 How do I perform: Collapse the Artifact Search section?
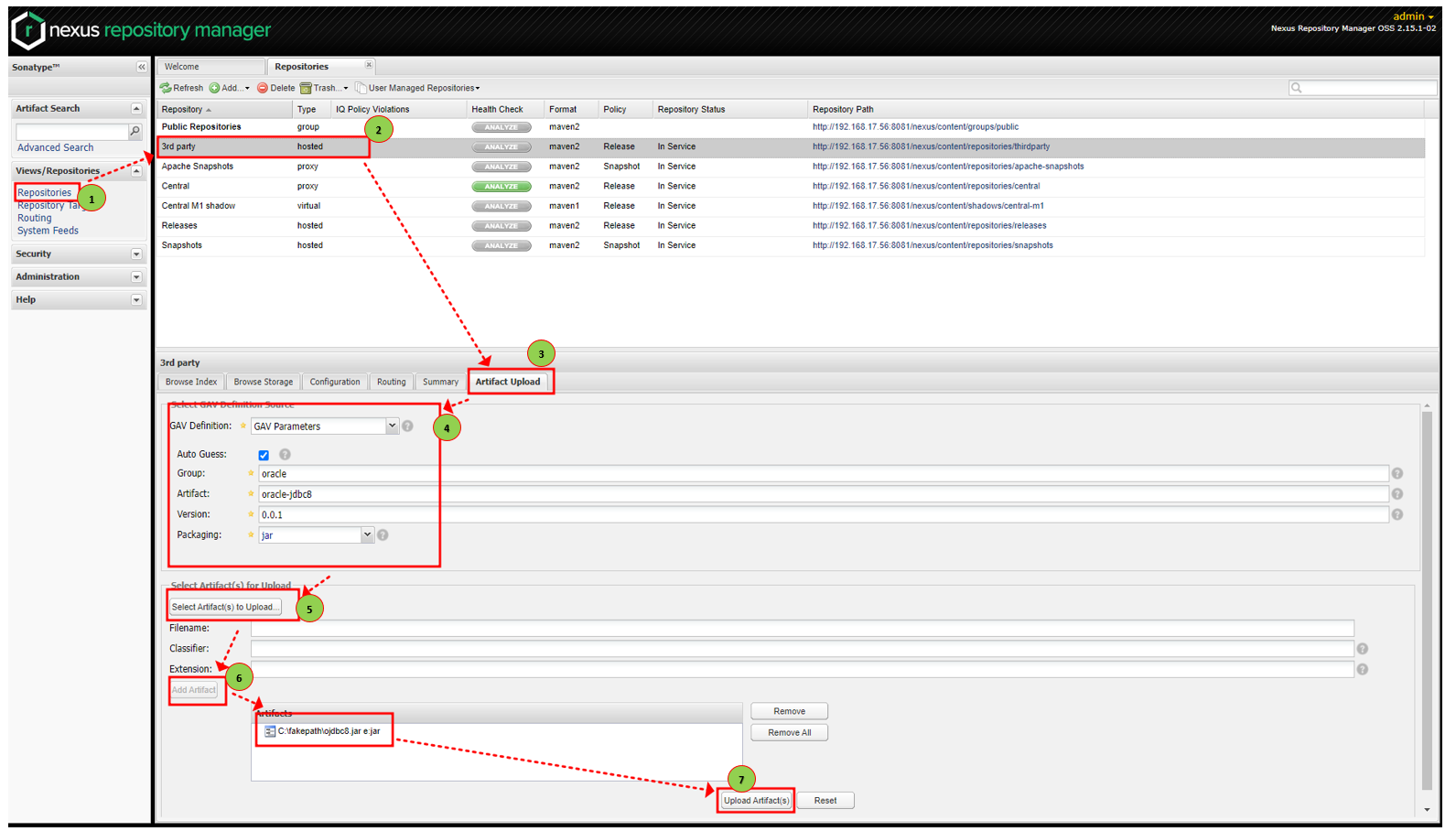[136, 109]
